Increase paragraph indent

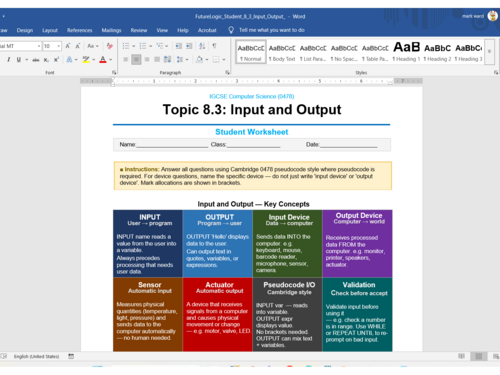coord(189,46)
